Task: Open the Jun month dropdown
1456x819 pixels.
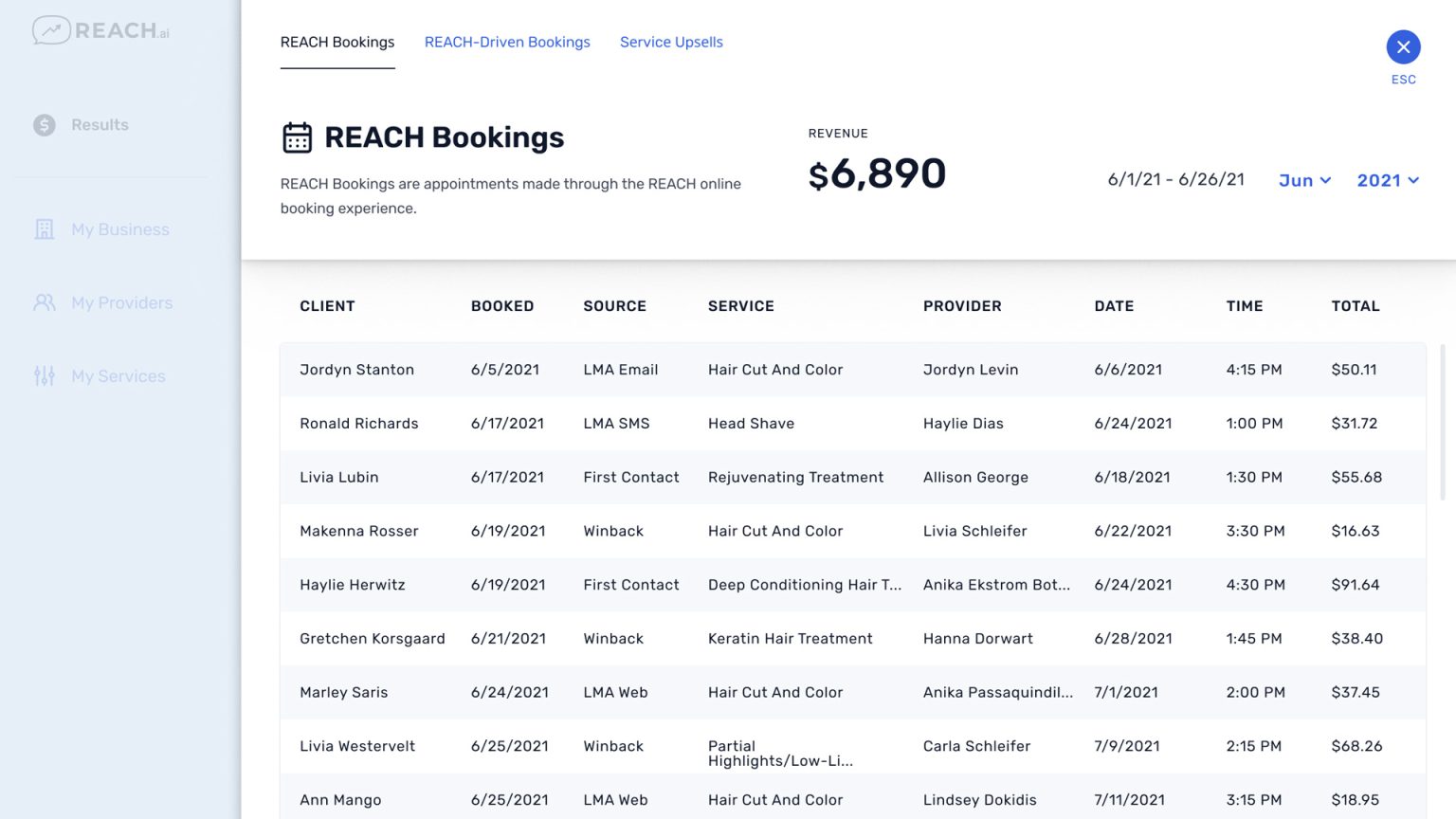Action: (x=1304, y=180)
